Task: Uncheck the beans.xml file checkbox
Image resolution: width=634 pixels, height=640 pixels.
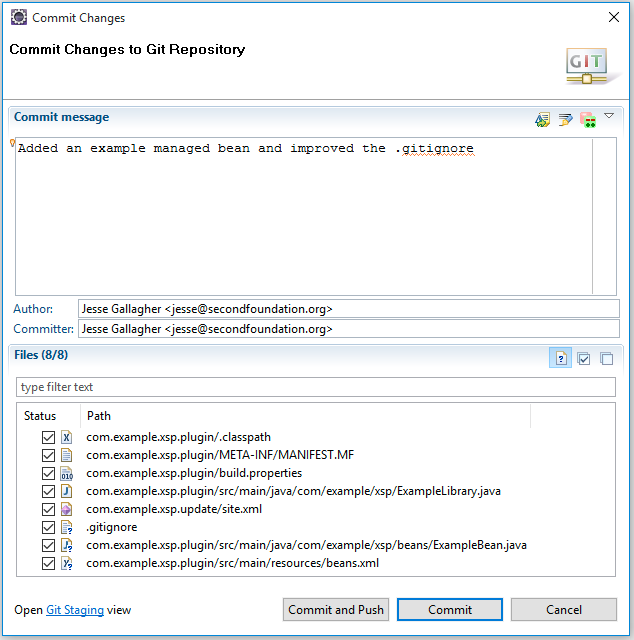Action: (48, 563)
